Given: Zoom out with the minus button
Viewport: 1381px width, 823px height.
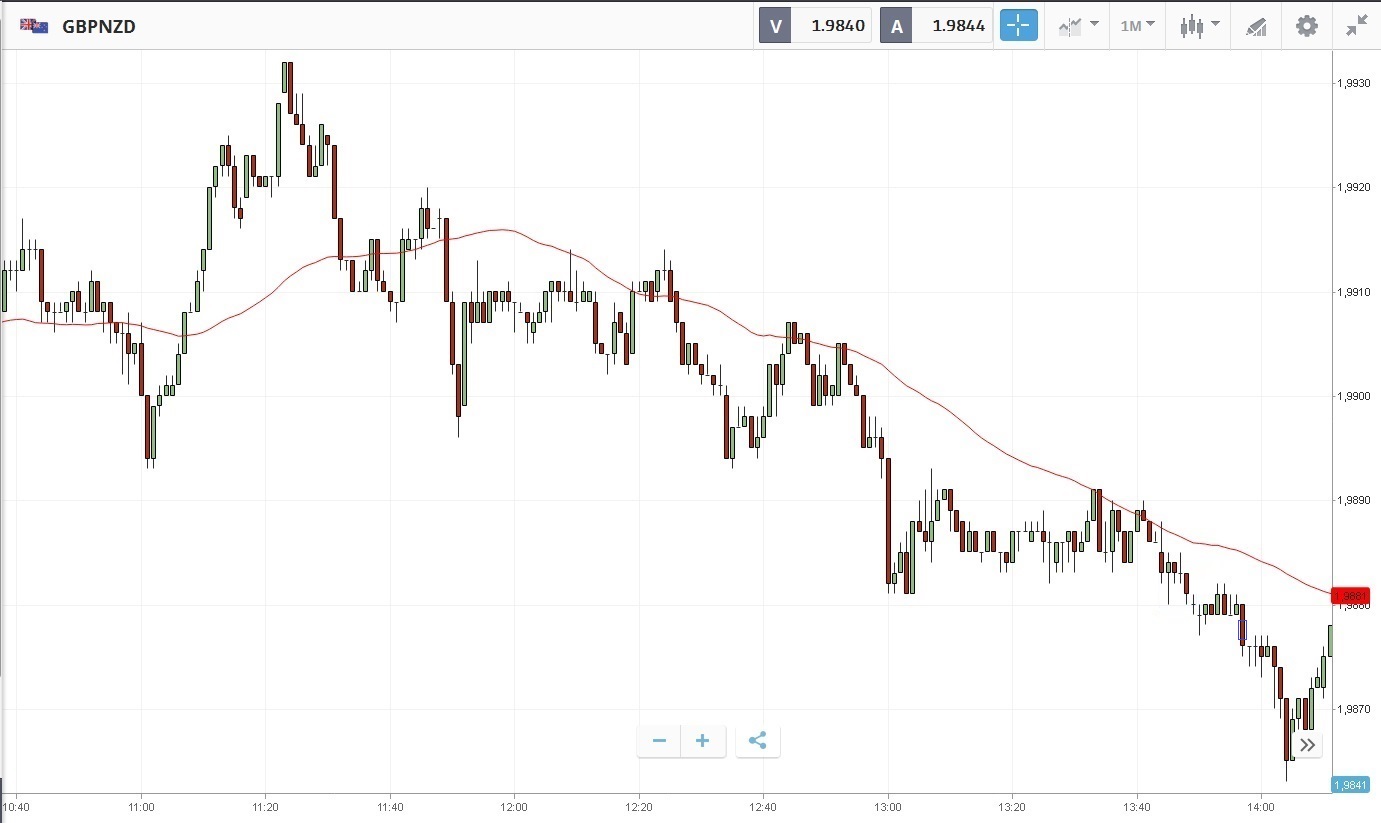Looking at the screenshot, I should [659, 741].
